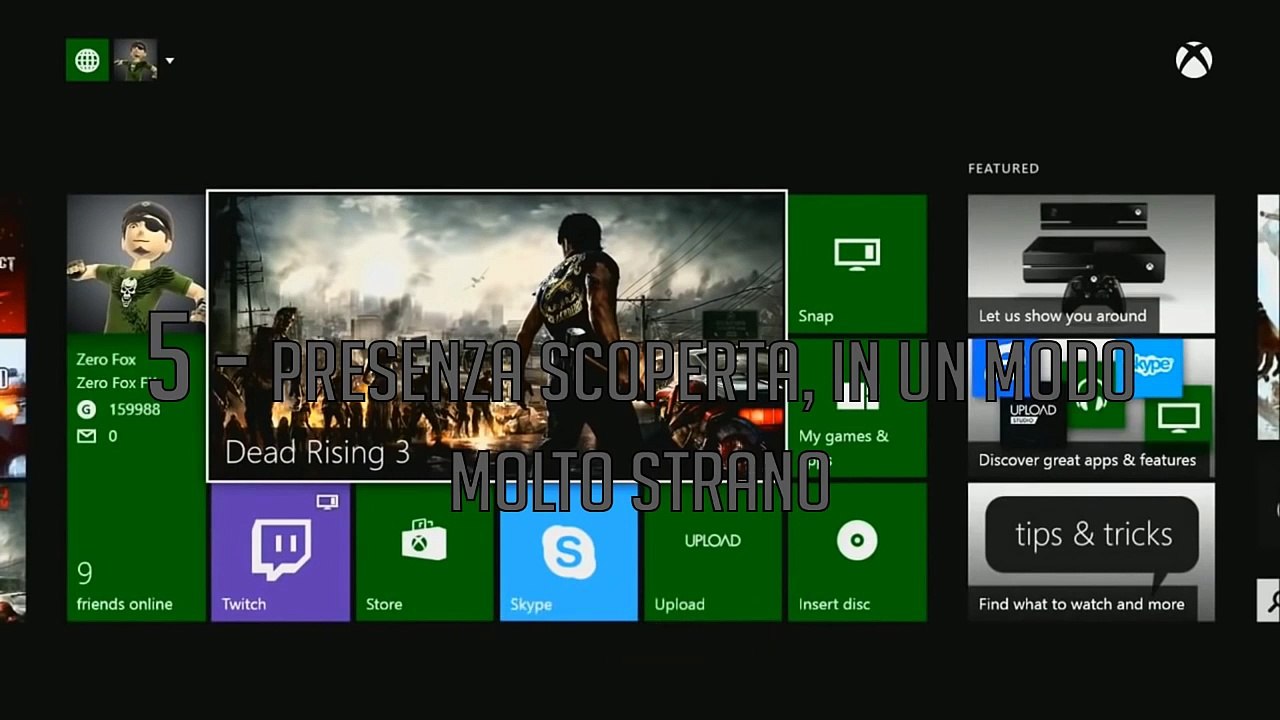1280x720 pixels.
Task: Launch the Dead Rising 3 tile
Action: pos(497,336)
